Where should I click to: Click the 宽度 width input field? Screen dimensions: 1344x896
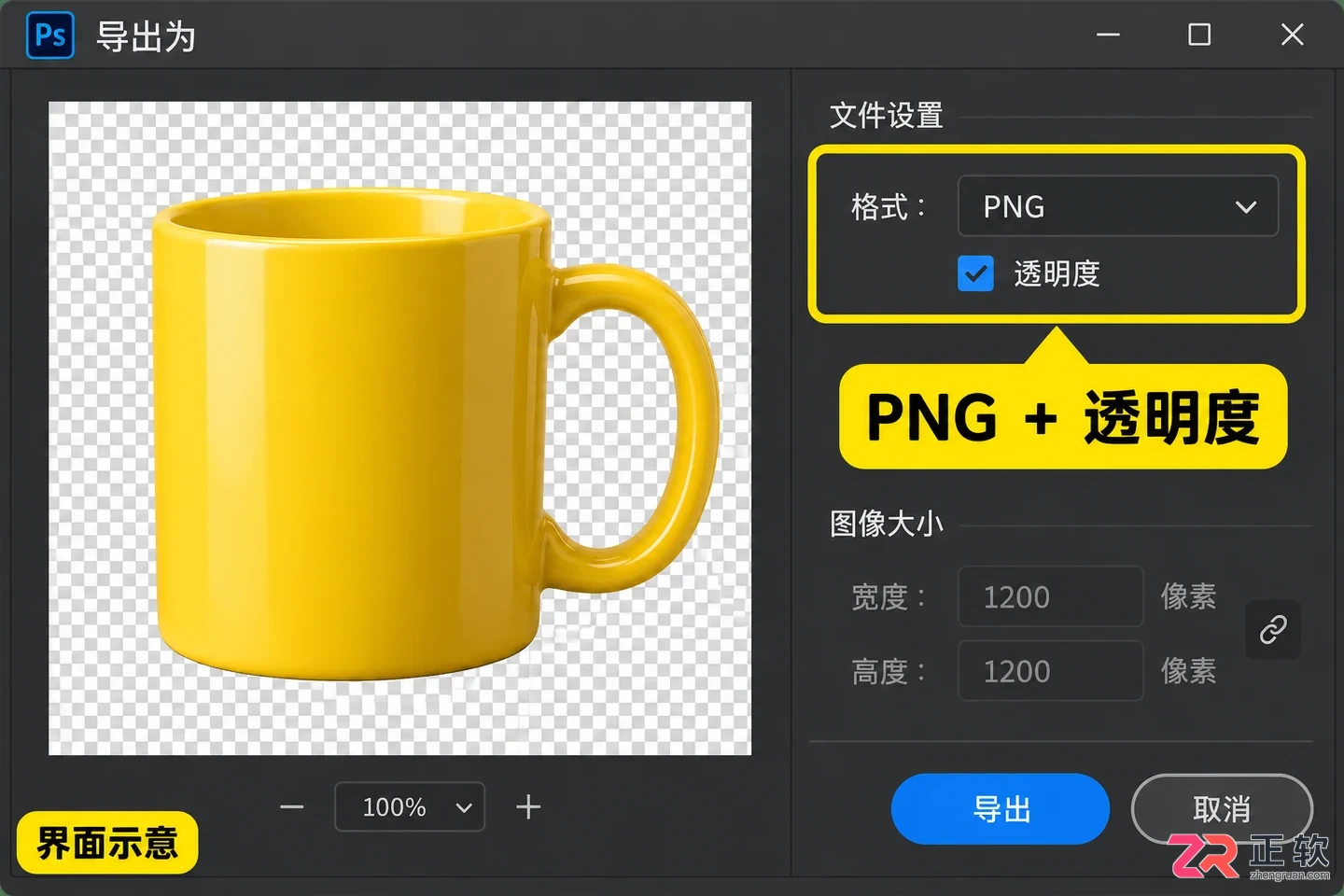click(x=1051, y=596)
